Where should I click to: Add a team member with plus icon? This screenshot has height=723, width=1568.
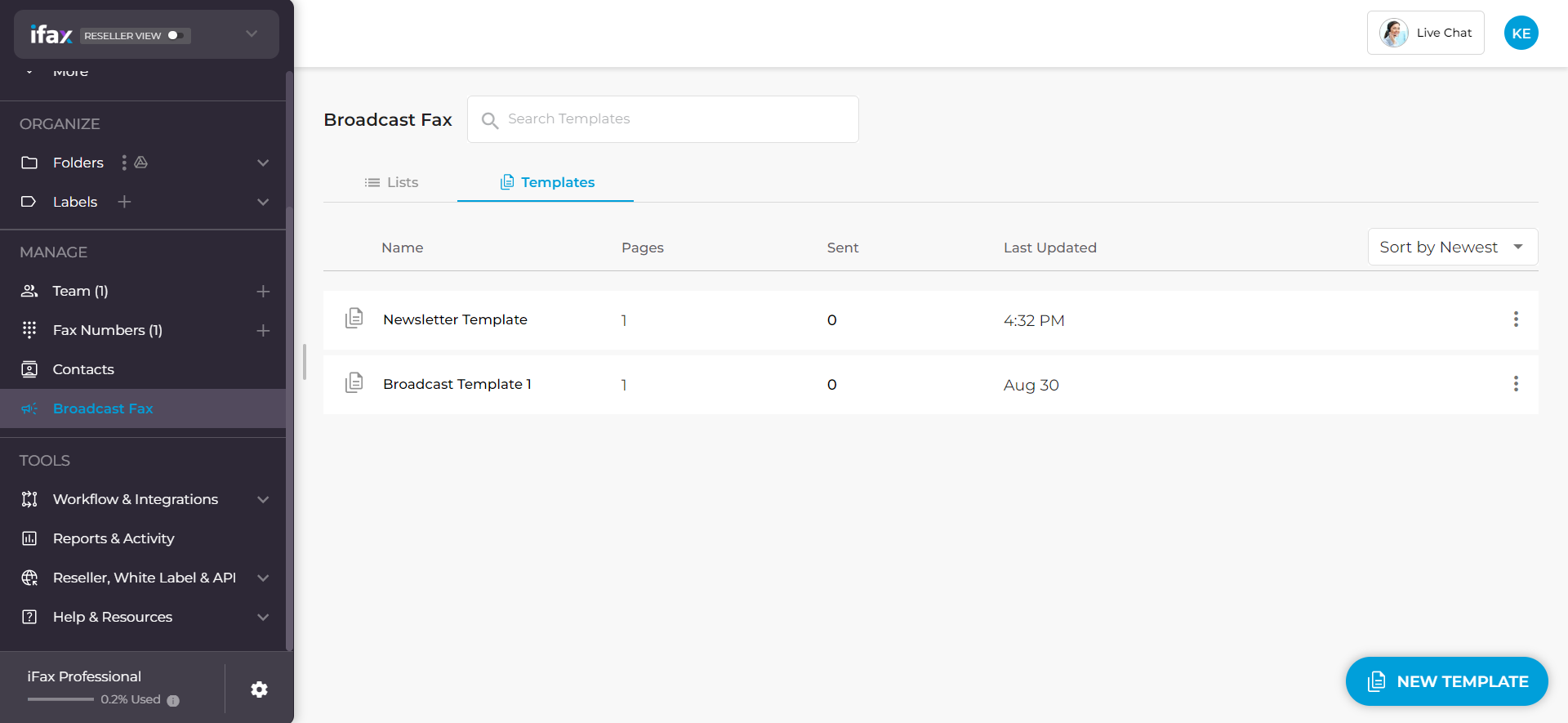coord(263,291)
